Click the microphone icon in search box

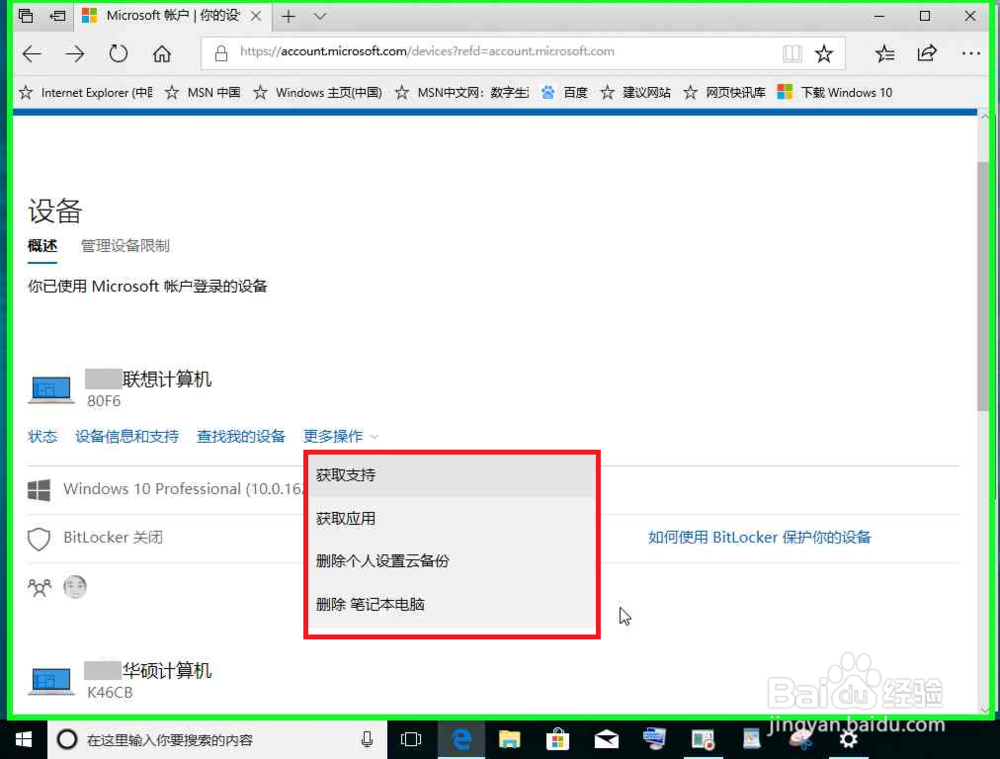coord(367,740)
